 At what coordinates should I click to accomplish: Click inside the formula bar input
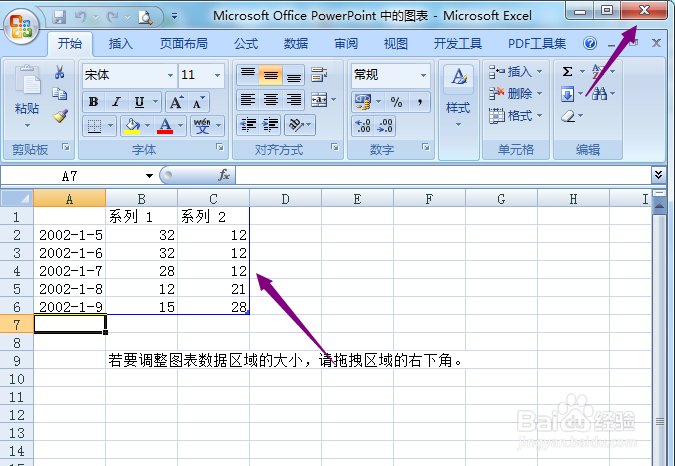443,175
